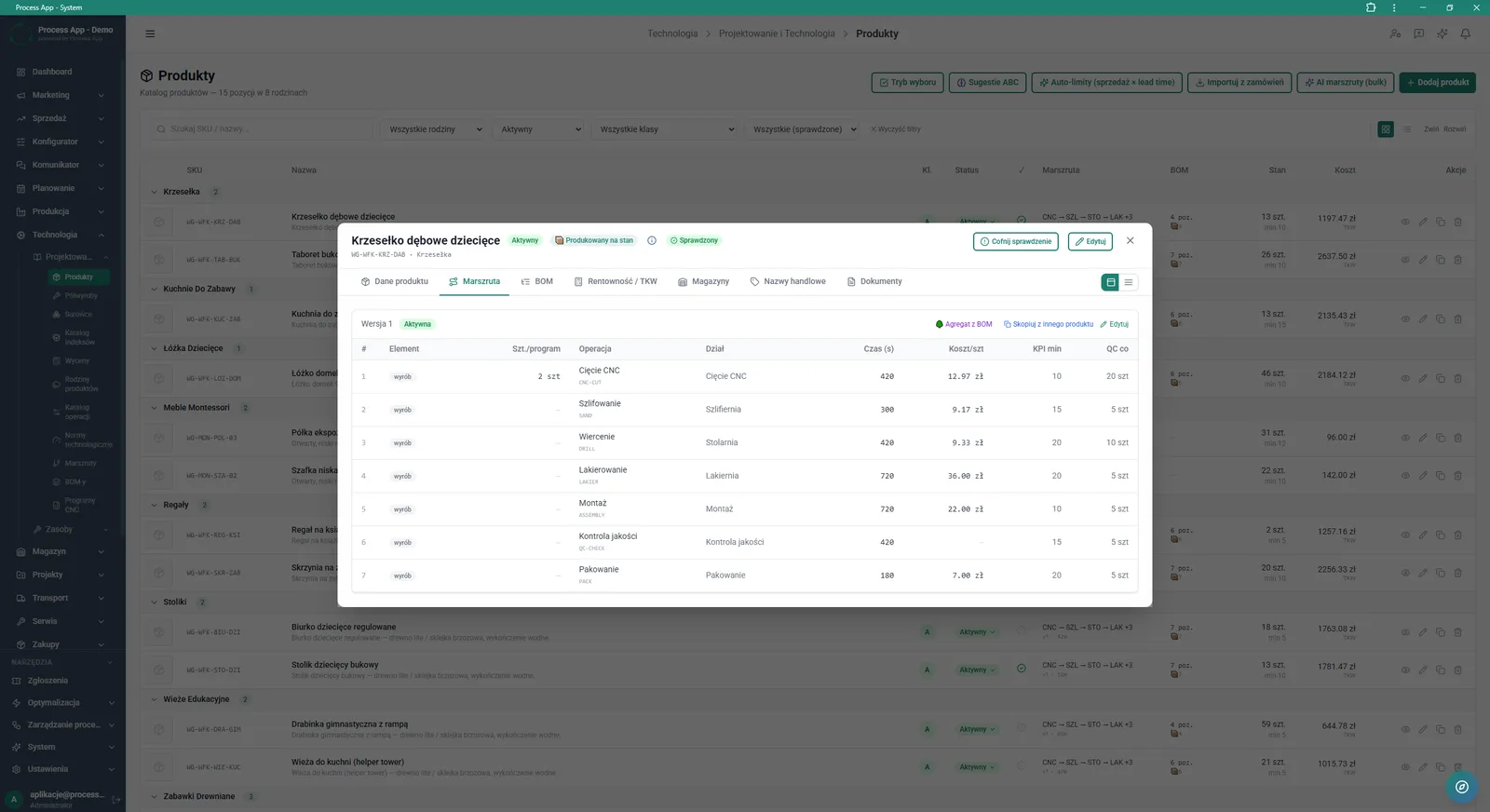Image resolution: width=1490 pixels, height=812 pixels.
Task: Click the delete trash icon for Wieża do kuchni
Action: (x=1458, y=767)
